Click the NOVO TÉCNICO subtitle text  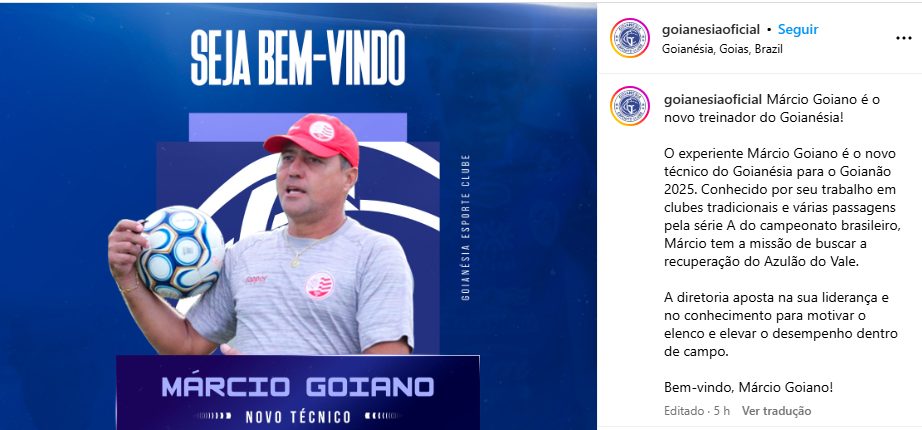coord(298,418)
